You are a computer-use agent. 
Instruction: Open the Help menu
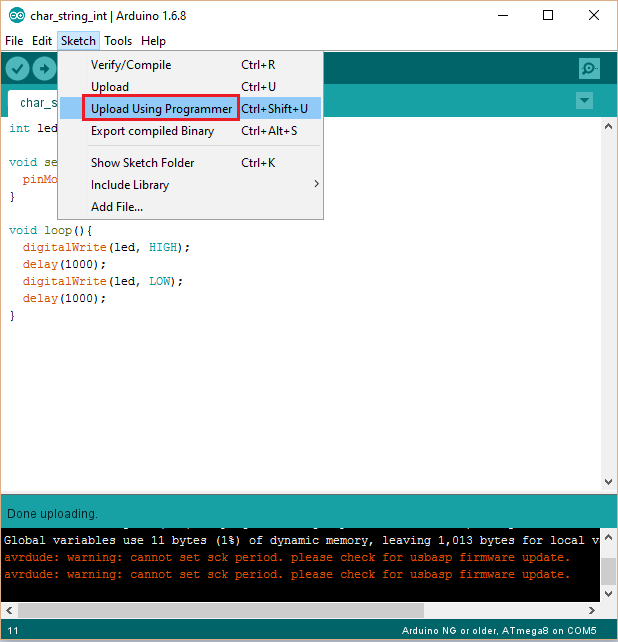[153, 41]
